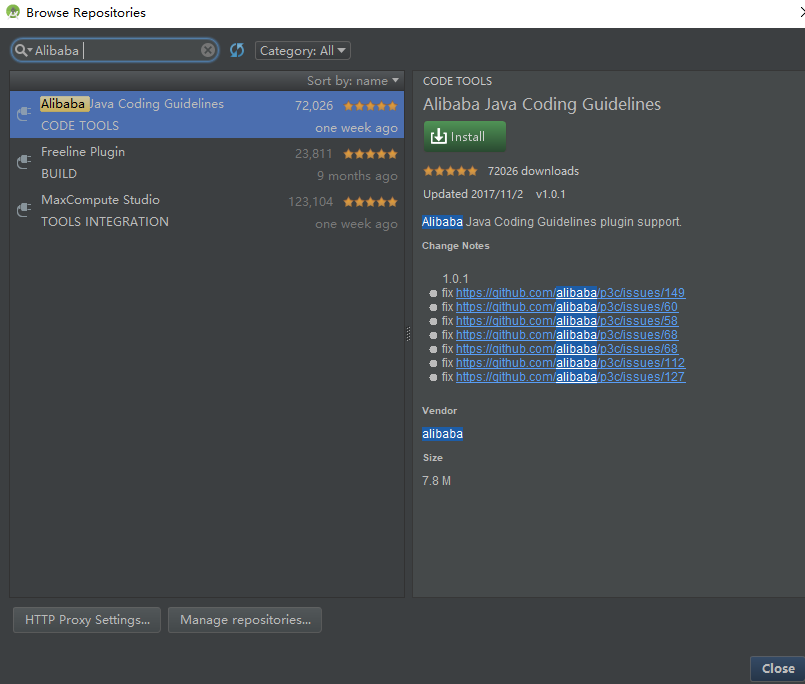The image size is (805, 684).
Task: Open Manage repositories dialog
Action: point(245,620)
